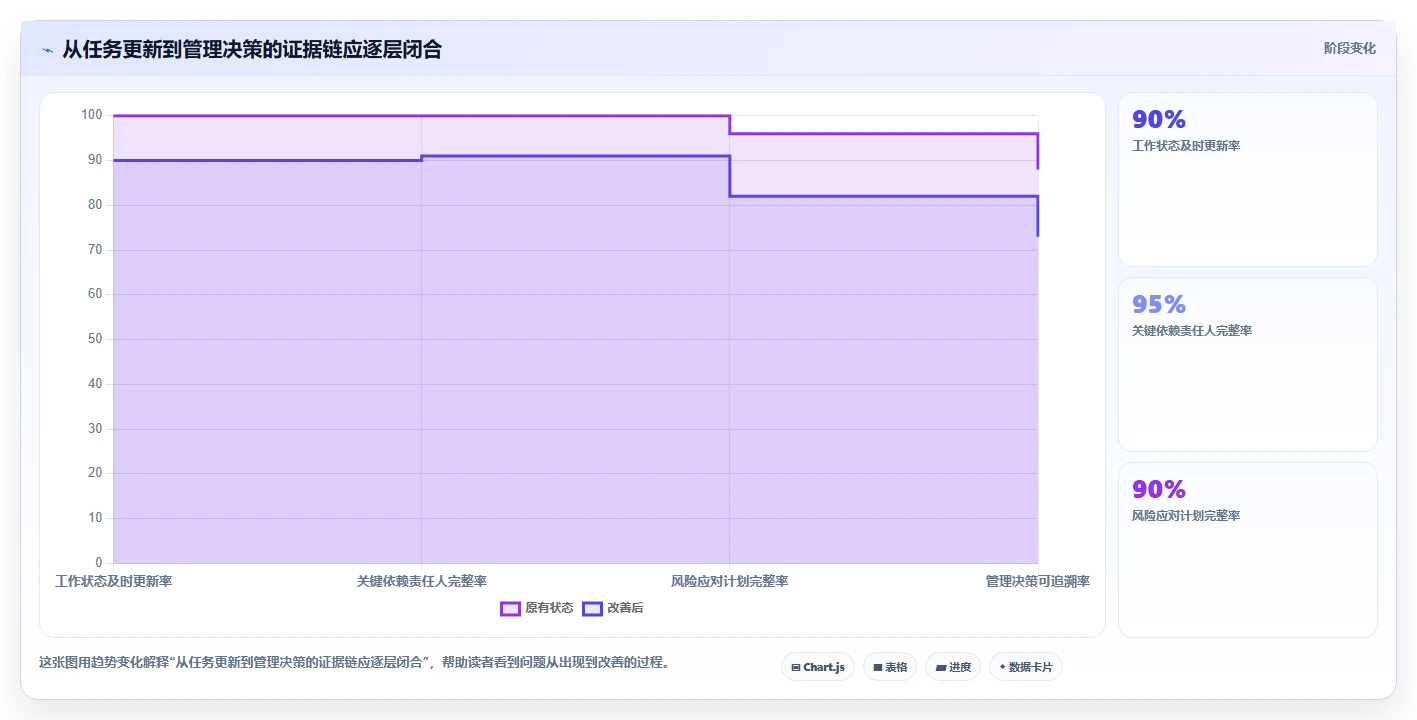
Task: Select the 表格 tag chip
Action: pyautogui.click(x=890, y=667)
